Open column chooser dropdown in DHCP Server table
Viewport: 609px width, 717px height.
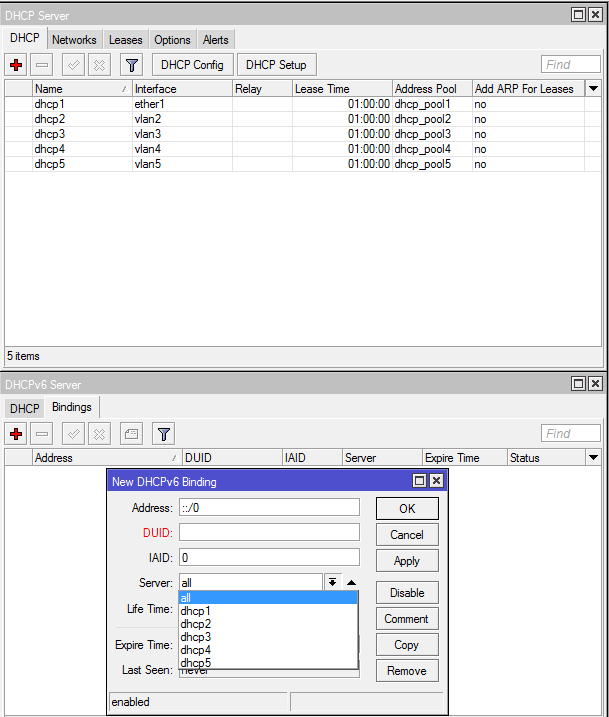click(593, 89)
